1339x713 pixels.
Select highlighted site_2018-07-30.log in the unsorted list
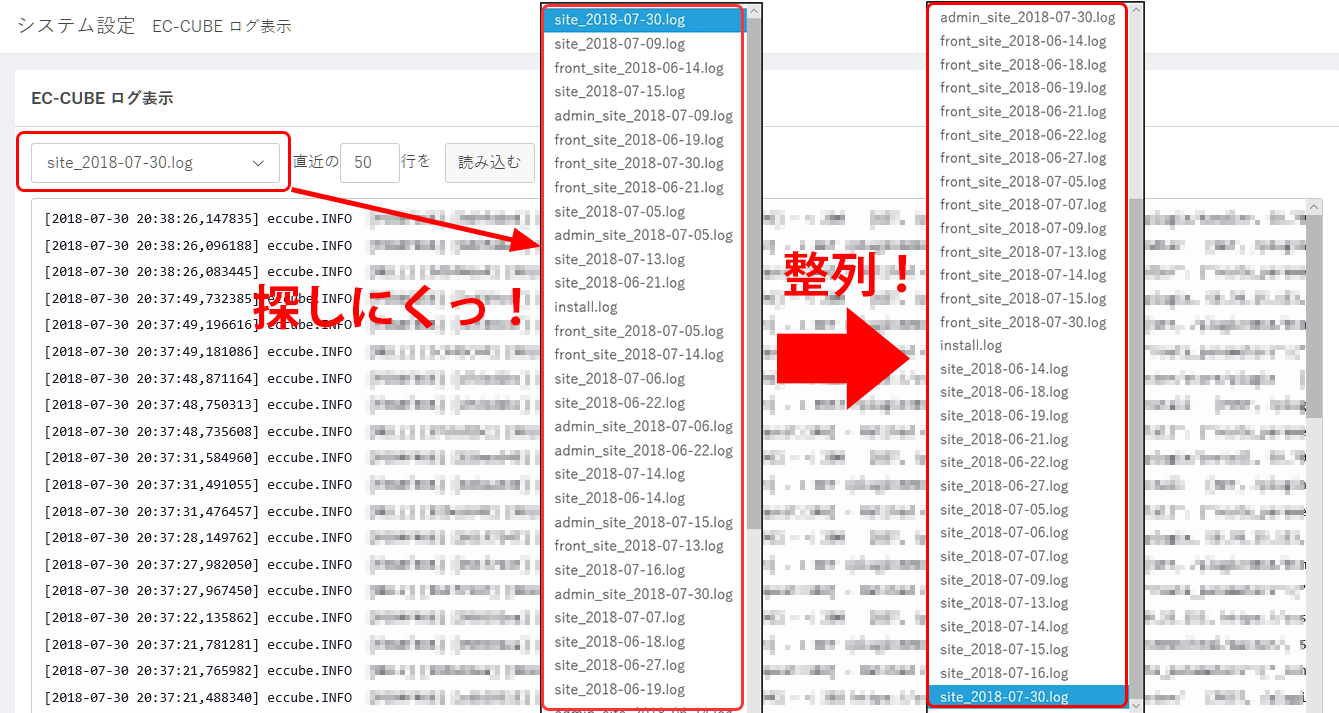[x=644, y=20]
